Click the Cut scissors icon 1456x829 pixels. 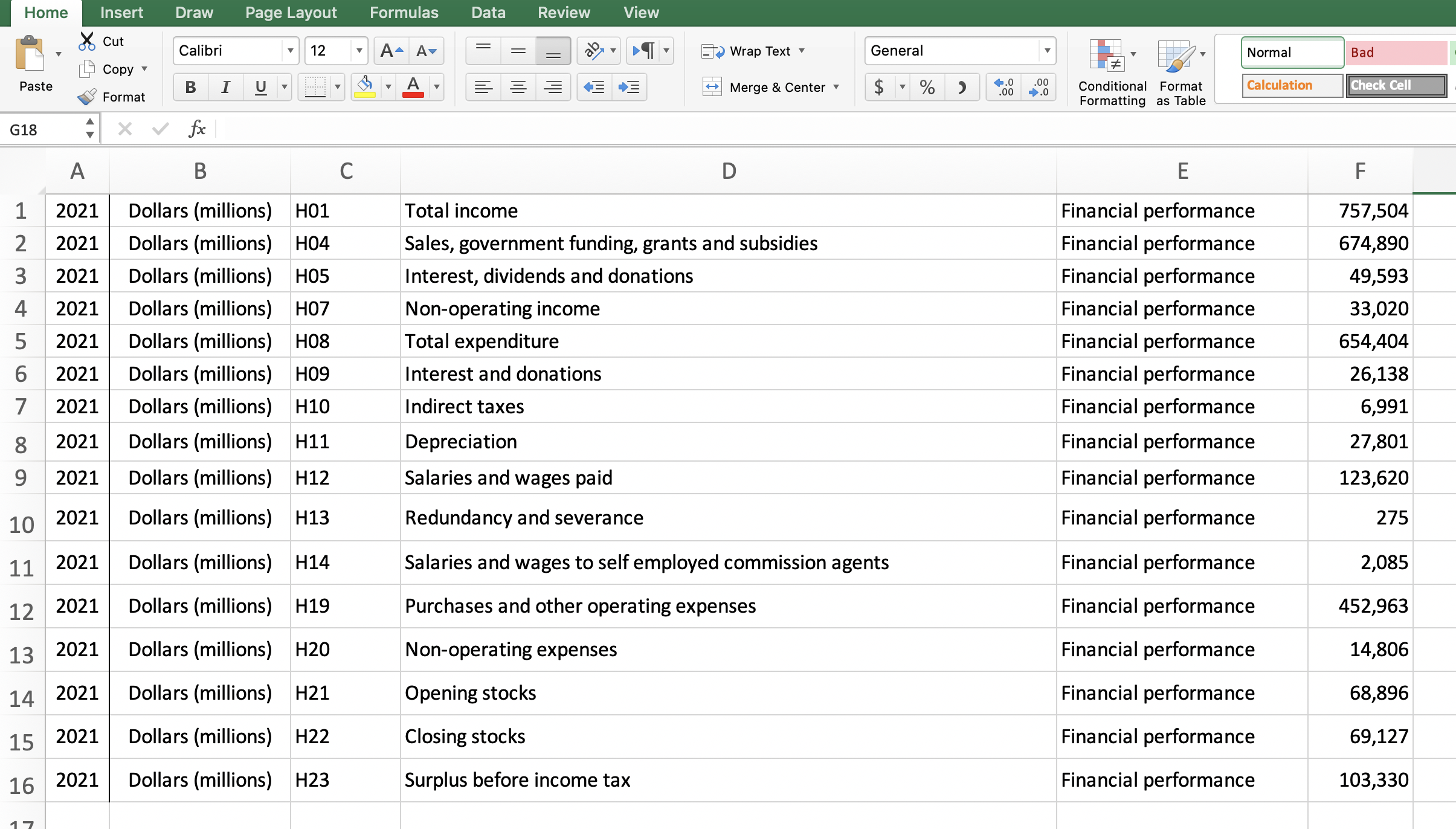(x=86, y=40)
